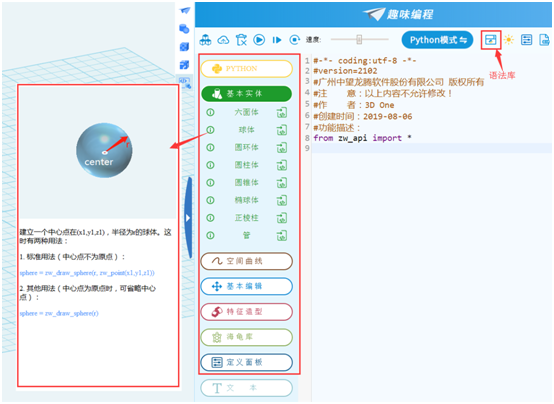Collapse the 基本实体 category

[x=247, y=94]
